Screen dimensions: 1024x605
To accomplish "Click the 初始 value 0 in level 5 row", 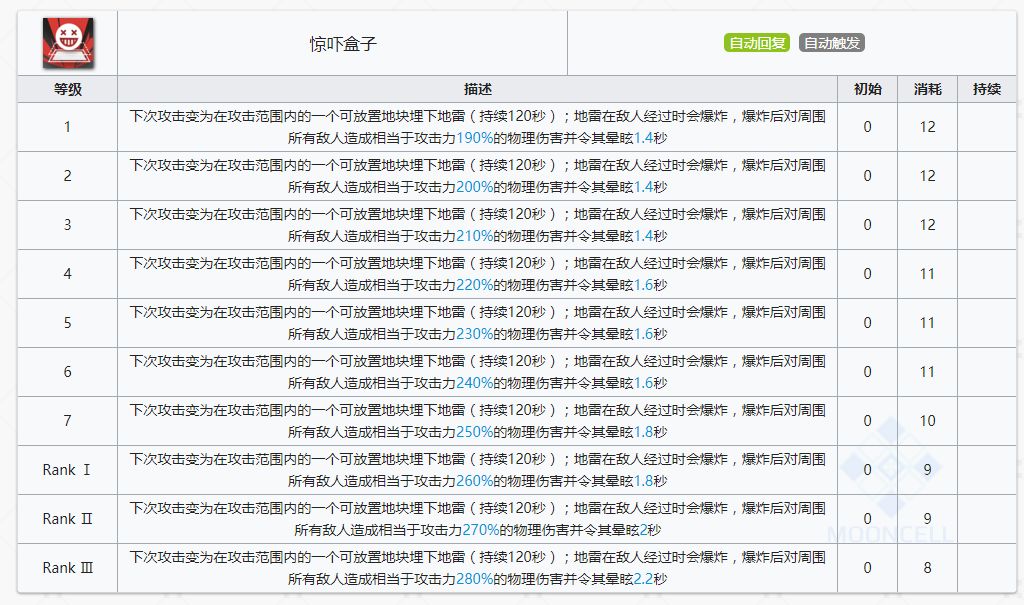I will [x=867, y=323].
